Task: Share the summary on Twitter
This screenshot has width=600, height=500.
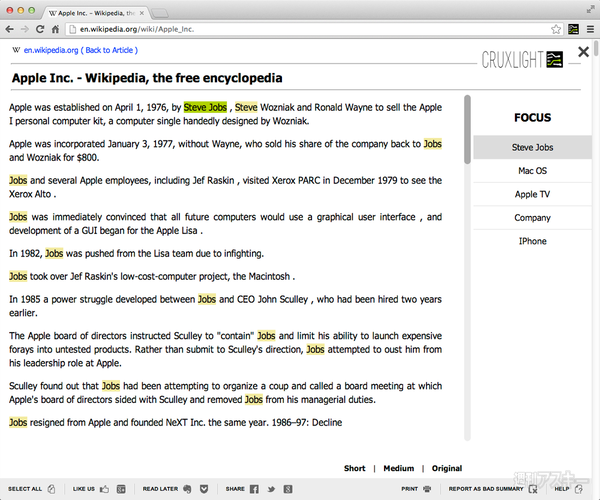Action: click(271, 489)
